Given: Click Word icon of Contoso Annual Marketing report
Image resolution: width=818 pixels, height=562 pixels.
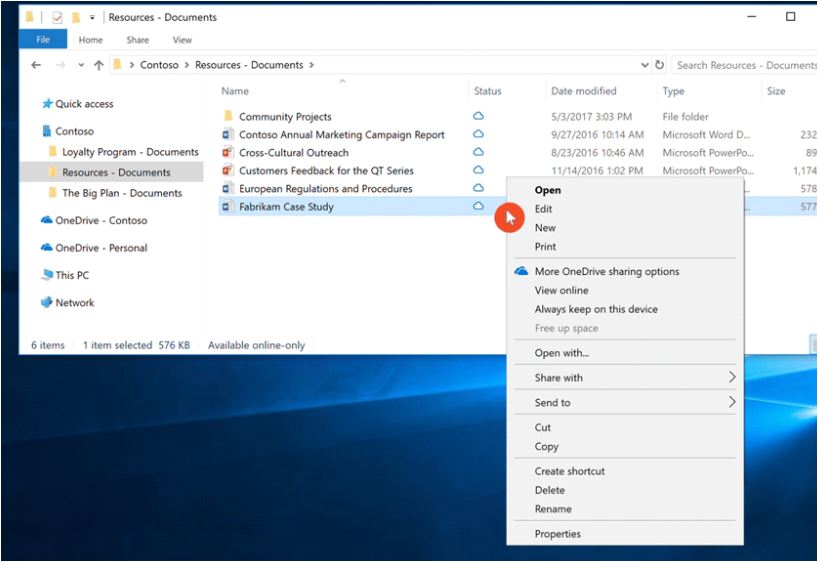Looking at the screenshot, I should pyautogui.click(x=227, y=134).
